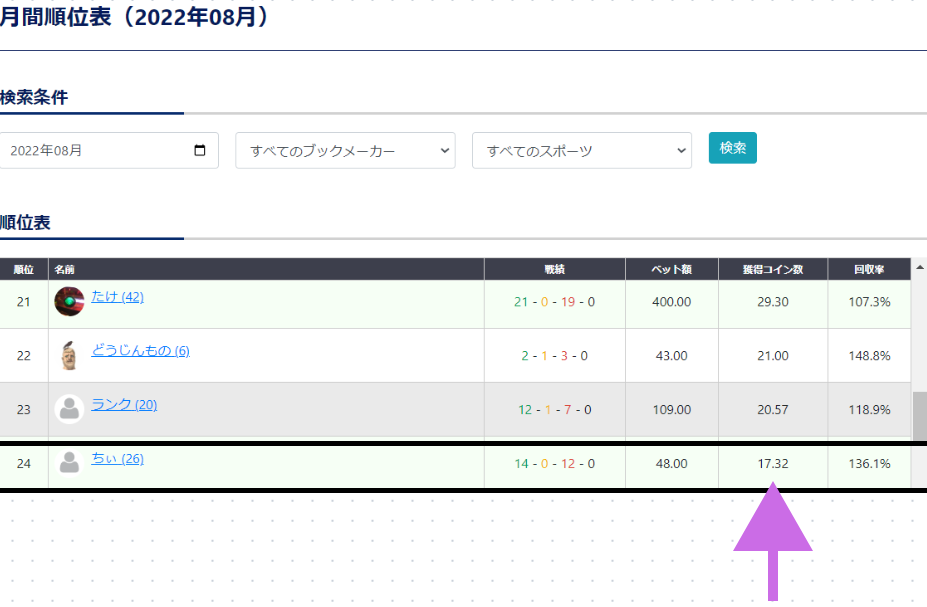Click たけ's profile avatar photo
Image resolution: width=927 pixels, height=607 pixels.
coord(69,301)
